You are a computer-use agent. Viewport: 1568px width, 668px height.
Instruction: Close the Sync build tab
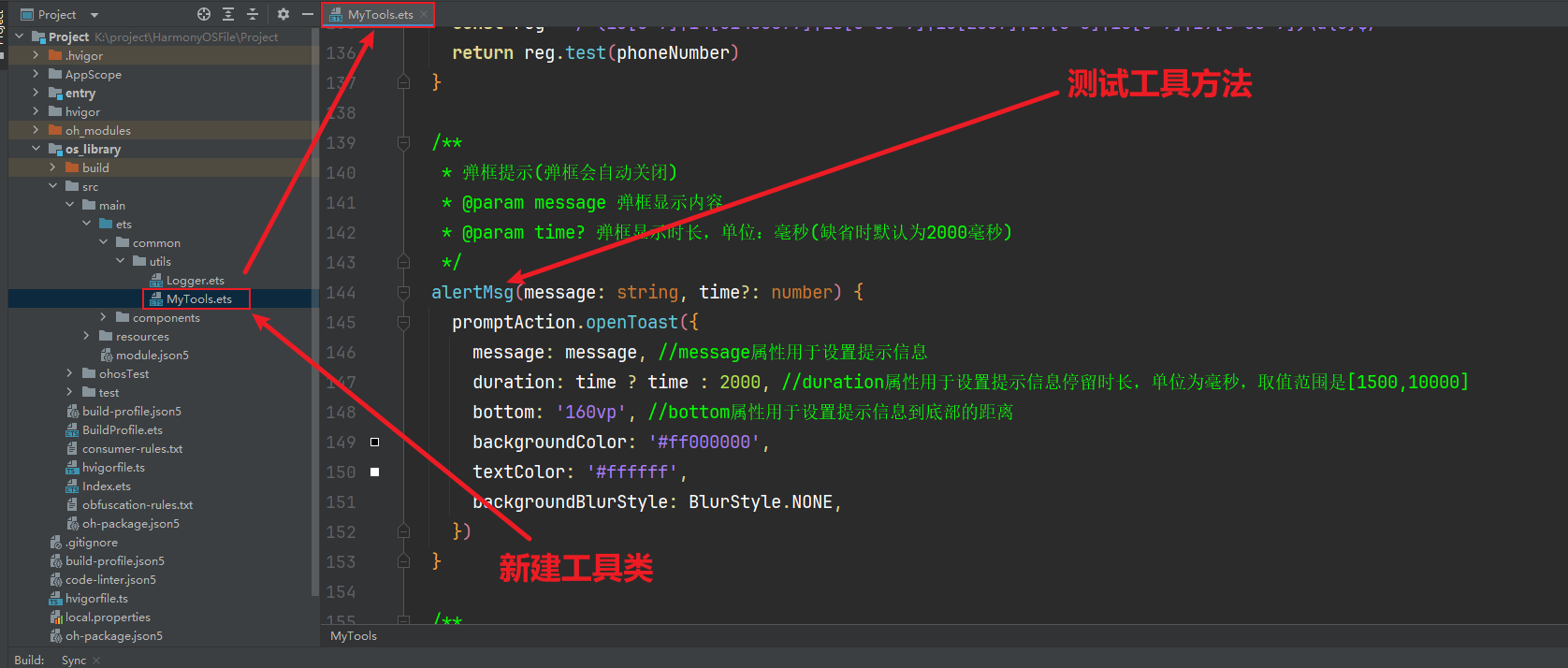click(96, 661)
